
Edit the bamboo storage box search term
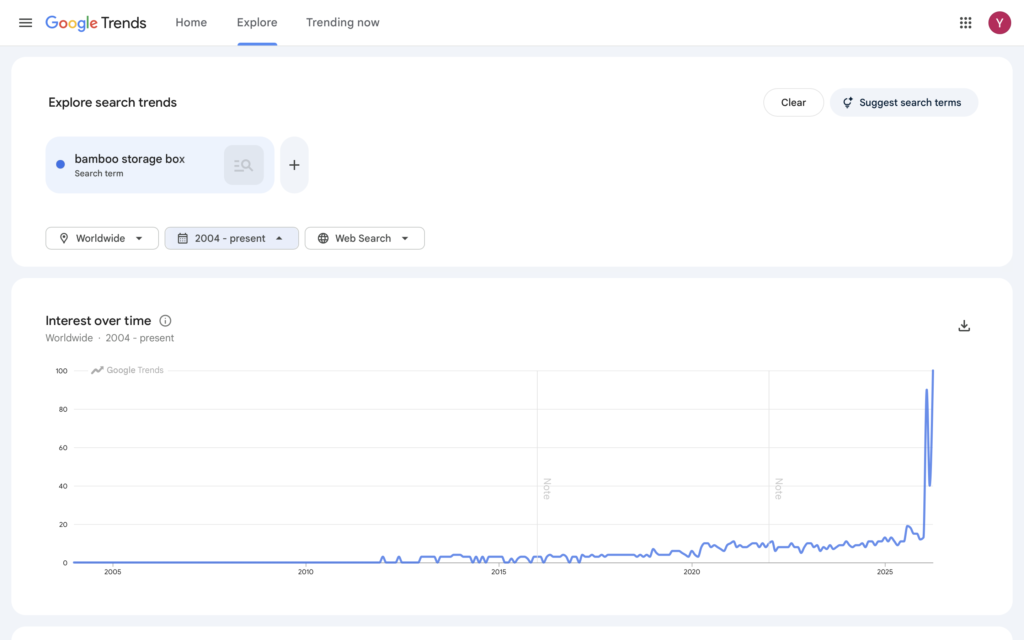130,160
